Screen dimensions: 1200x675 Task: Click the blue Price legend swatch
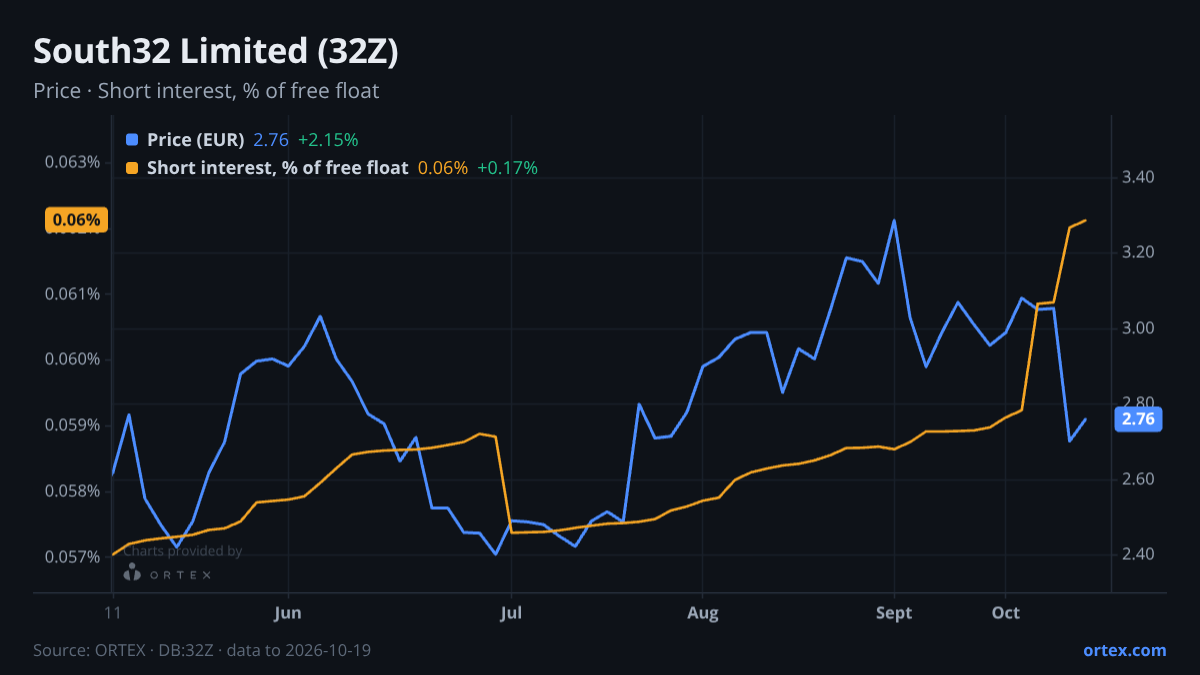click(x=132, y=140)
